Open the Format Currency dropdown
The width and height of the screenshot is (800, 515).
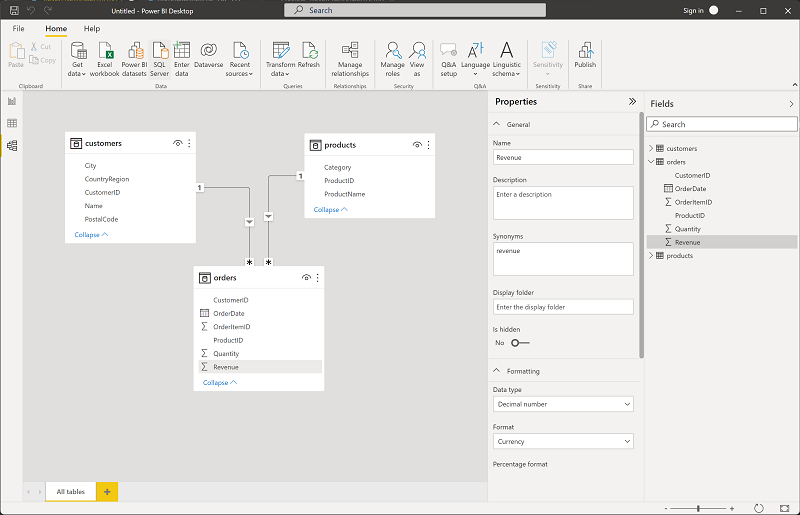(x=563, y=442)
